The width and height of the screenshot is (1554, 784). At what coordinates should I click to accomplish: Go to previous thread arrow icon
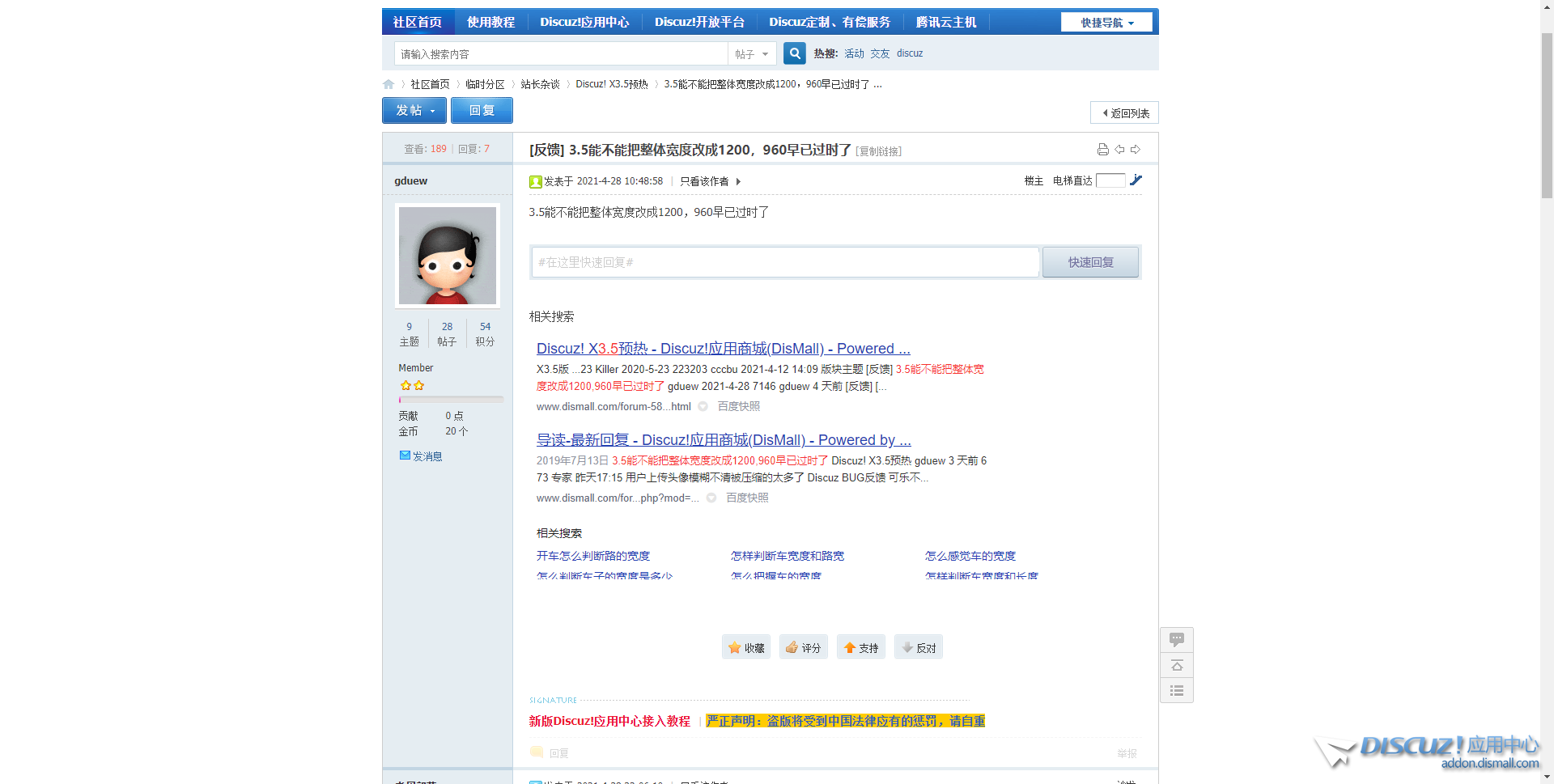(x=1119, y=150)
